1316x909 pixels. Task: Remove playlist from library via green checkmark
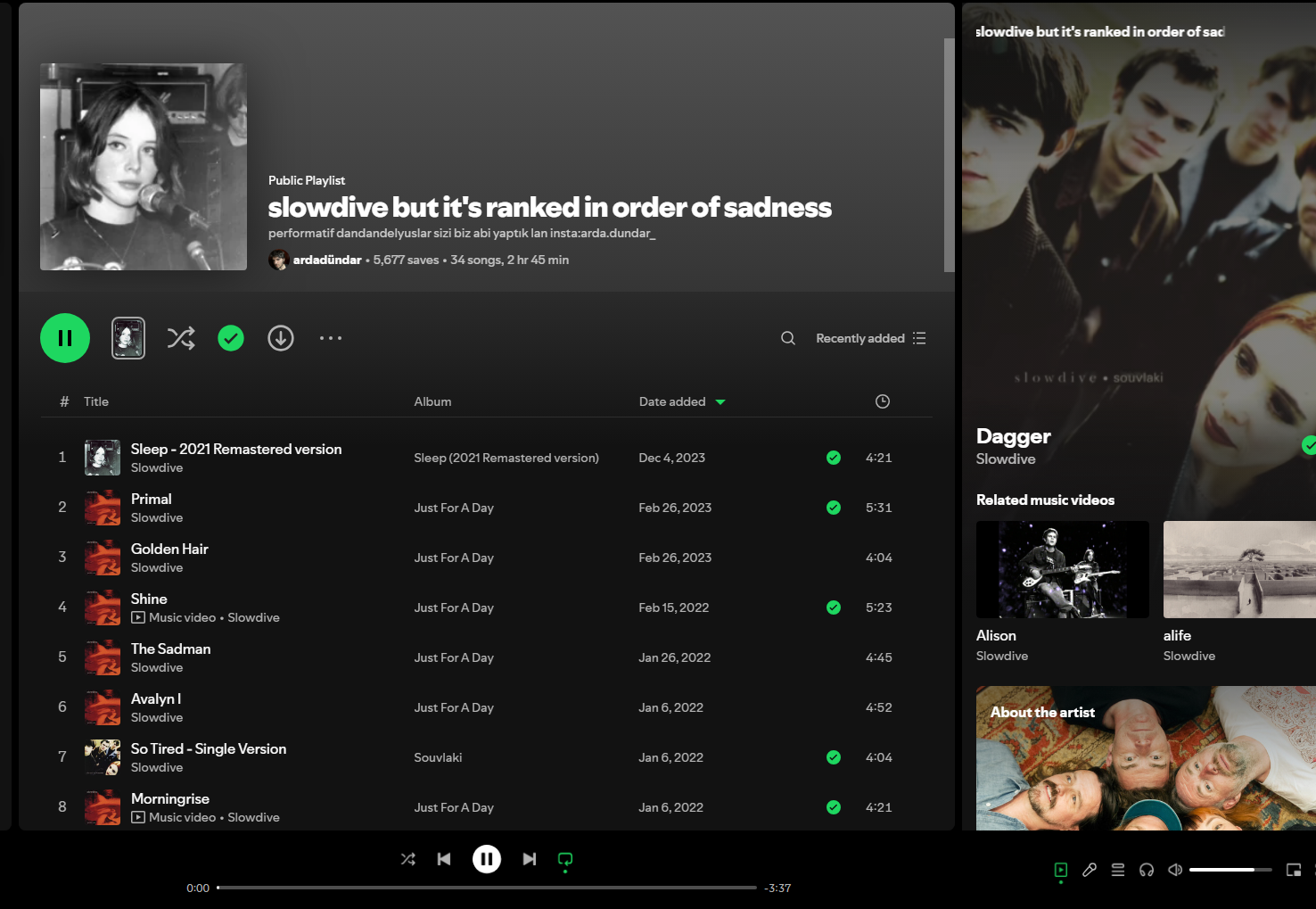point(231,338)
